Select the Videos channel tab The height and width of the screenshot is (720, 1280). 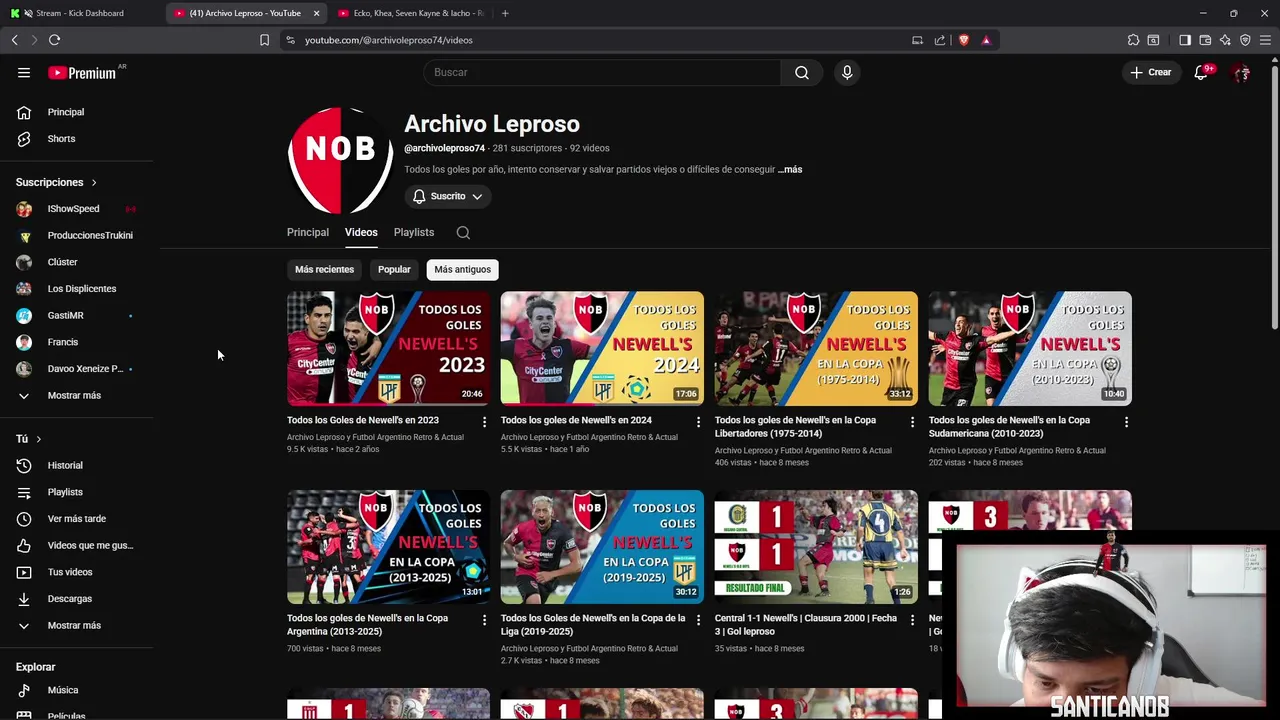tap(361, 232)
